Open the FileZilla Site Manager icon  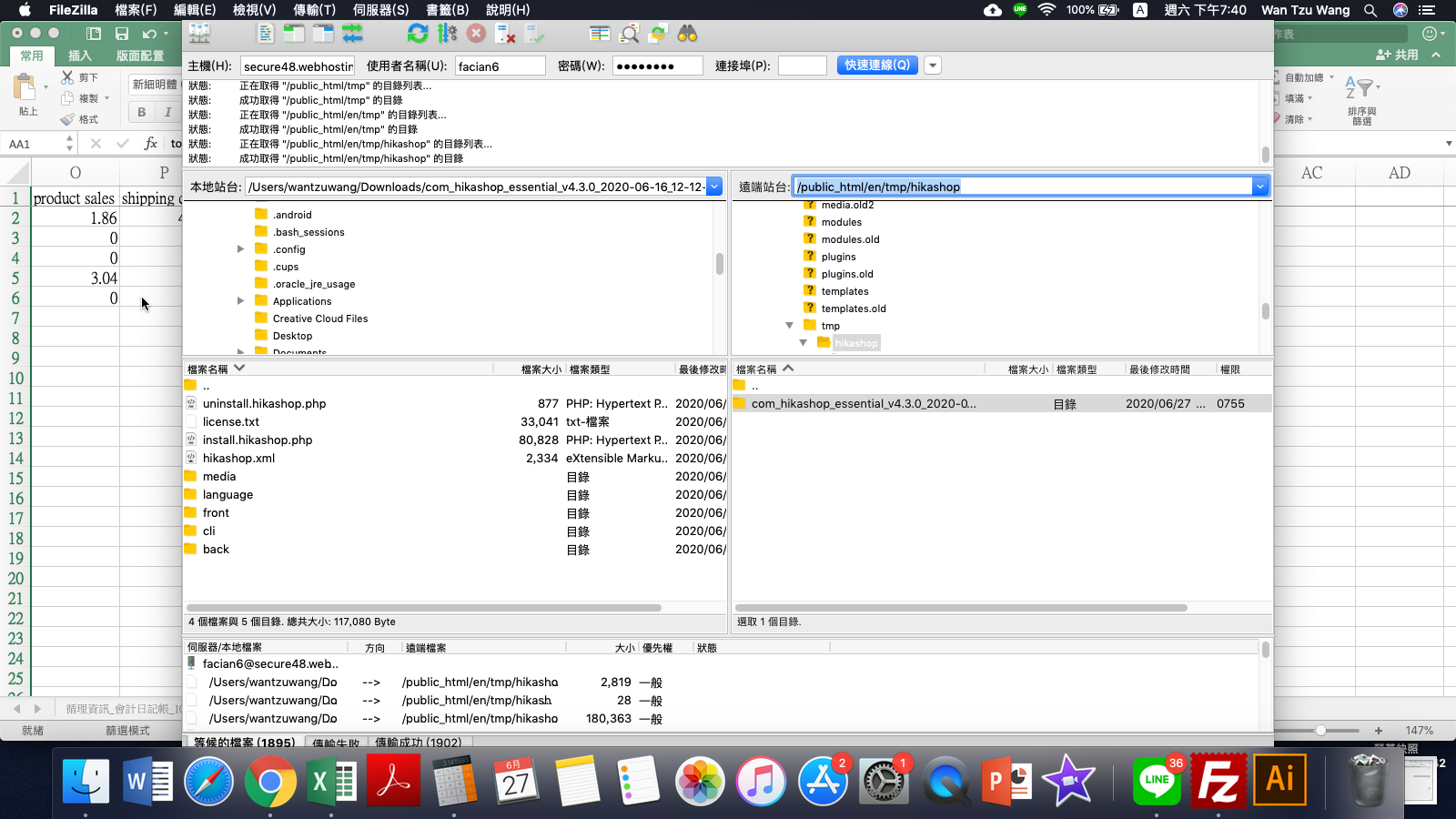pyautogui.click(x=199, y=34)
